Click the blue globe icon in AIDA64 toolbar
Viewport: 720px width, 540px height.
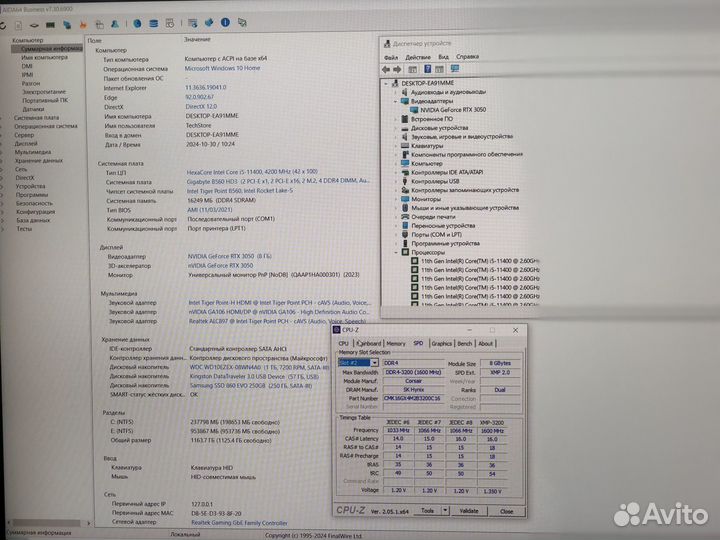click(x=137, y=23)
